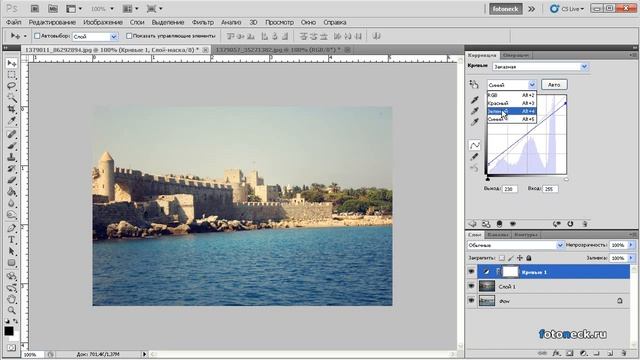Toggle visibility of the Кривые 1 layer
Viewport: 640px width, 360px height.
(x=471, y=271)
